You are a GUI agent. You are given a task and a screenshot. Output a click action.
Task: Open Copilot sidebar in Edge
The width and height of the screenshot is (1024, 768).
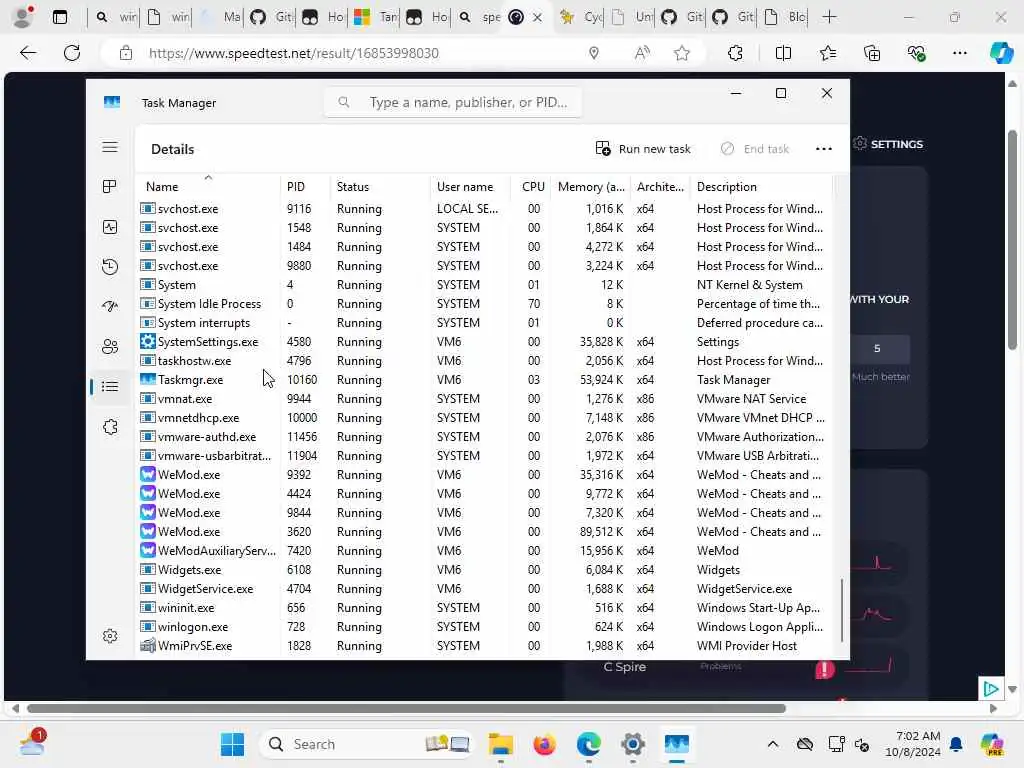(1001, 53)
